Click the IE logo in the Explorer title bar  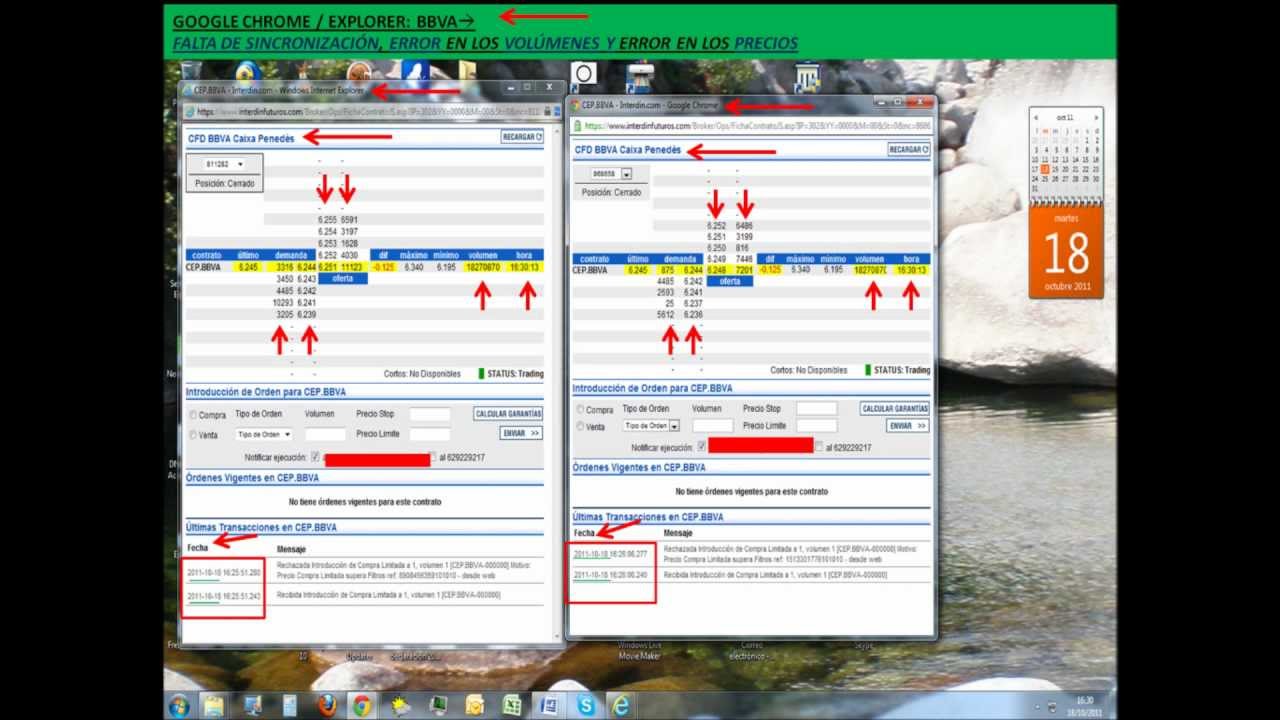pyautogui.click(x=188, y=90)
